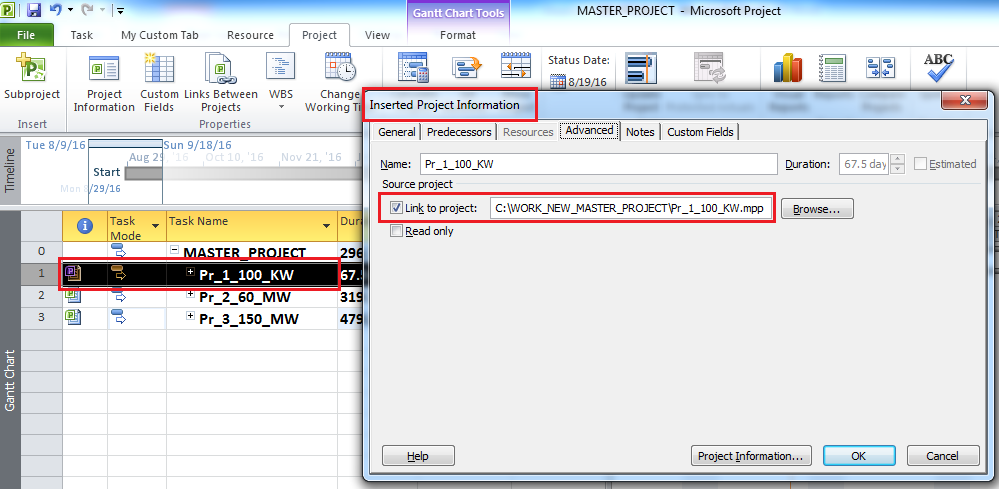Open the Gantt Chart Tools Format tab
Viewport: 999px width, 489px height.
[x=458, y=36]
